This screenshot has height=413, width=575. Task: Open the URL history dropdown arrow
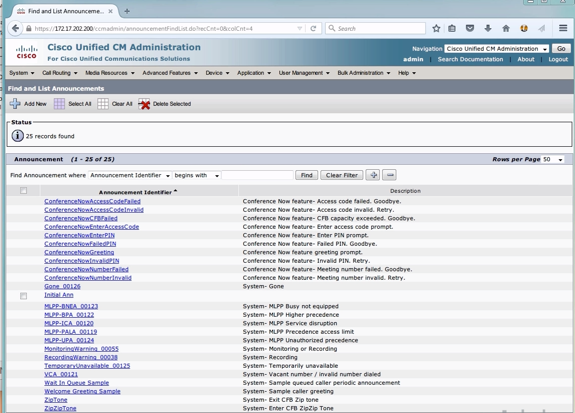(300, 28)
